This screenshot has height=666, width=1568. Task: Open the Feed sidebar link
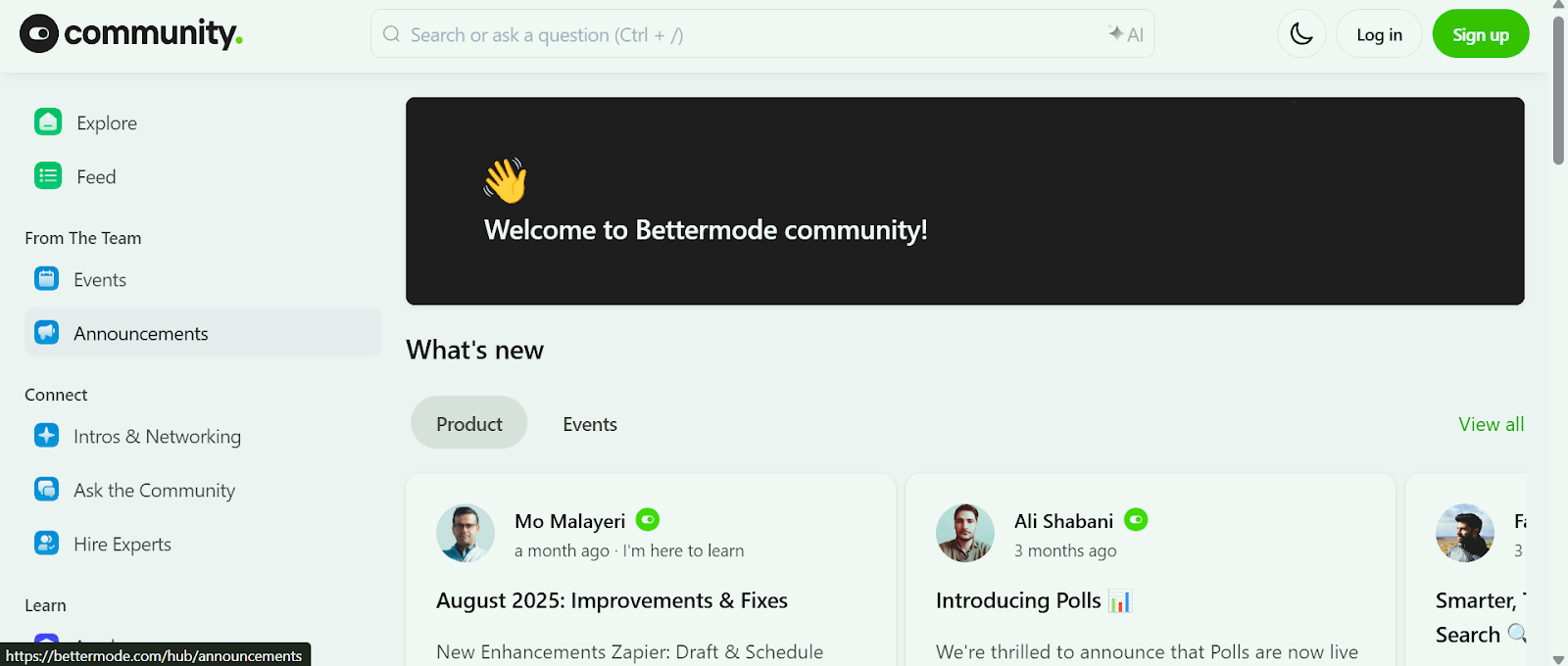click(x=203, y=176)
